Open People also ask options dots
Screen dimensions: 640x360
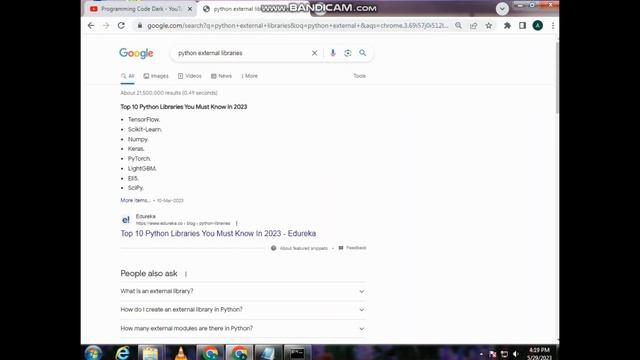[x=186, y=274]
